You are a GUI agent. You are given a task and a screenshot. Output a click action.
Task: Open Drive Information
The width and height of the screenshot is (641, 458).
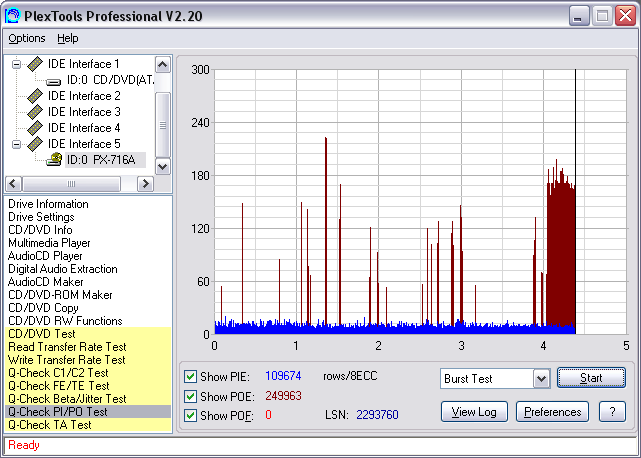[48, 204]
